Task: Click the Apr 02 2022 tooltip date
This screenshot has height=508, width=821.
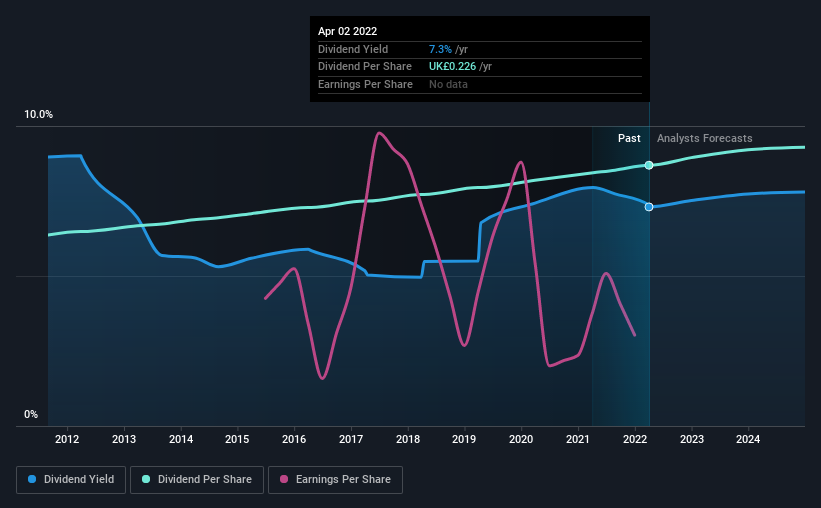Action: 348,31
